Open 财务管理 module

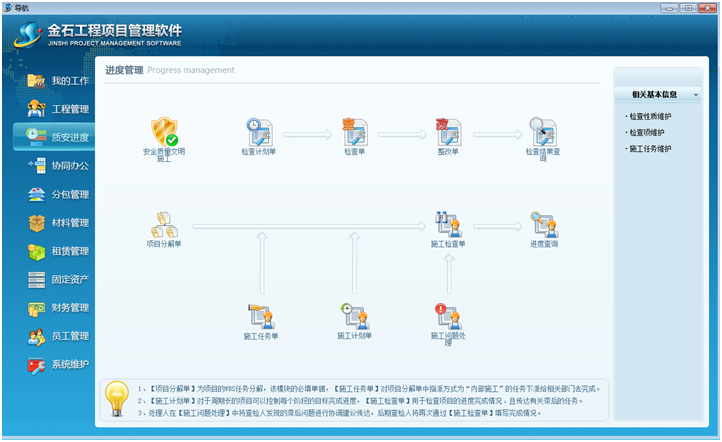pos(58,308)
